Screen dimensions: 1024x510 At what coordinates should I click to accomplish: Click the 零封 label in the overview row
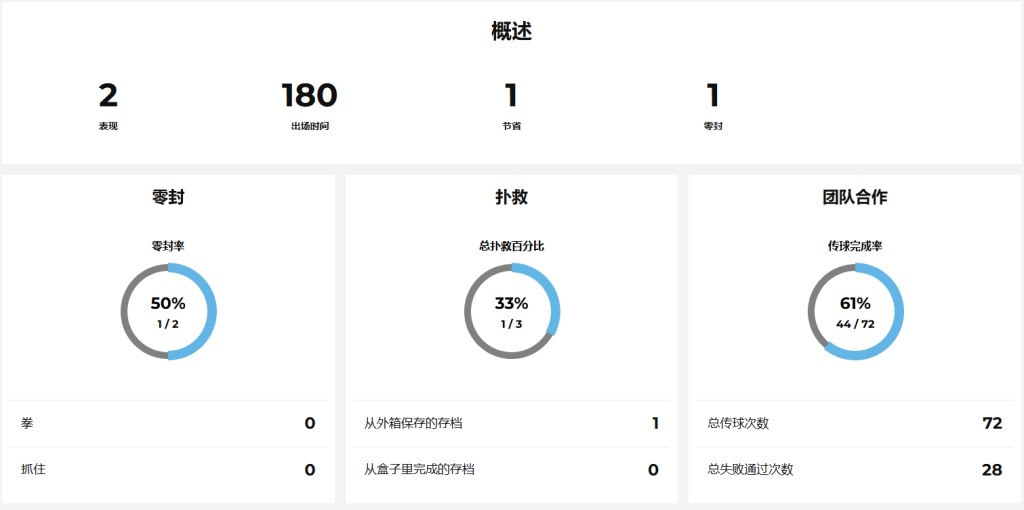713,127
